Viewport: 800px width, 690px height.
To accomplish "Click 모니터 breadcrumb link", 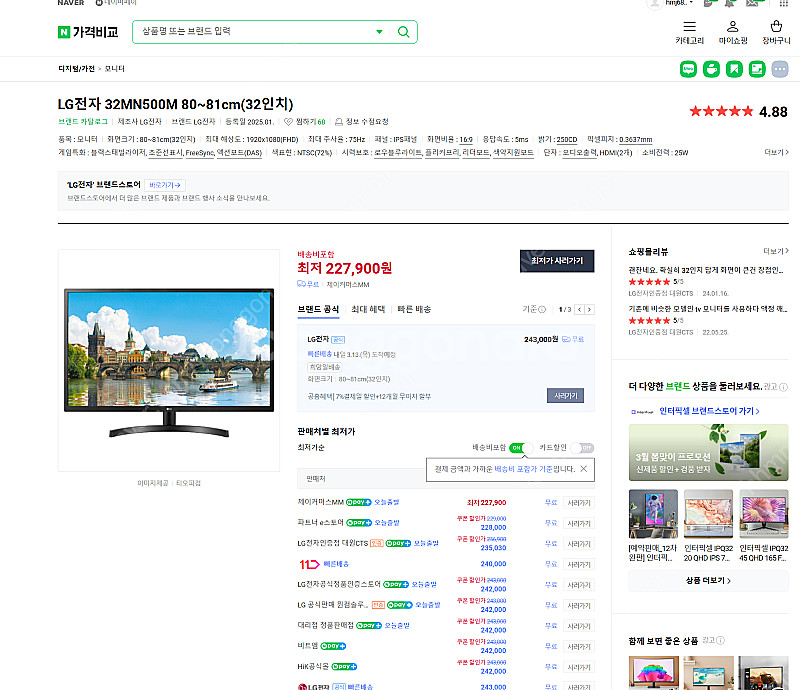I will pos(114,68).
